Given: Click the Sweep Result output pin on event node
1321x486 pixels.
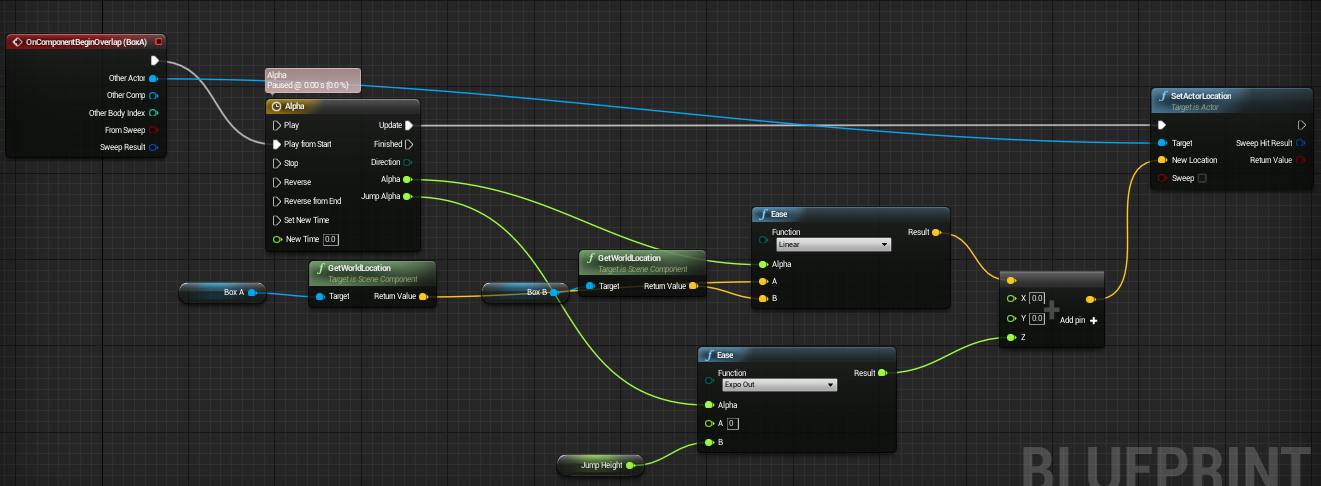Looking at the screenshot, I should (x=153, y=147).
